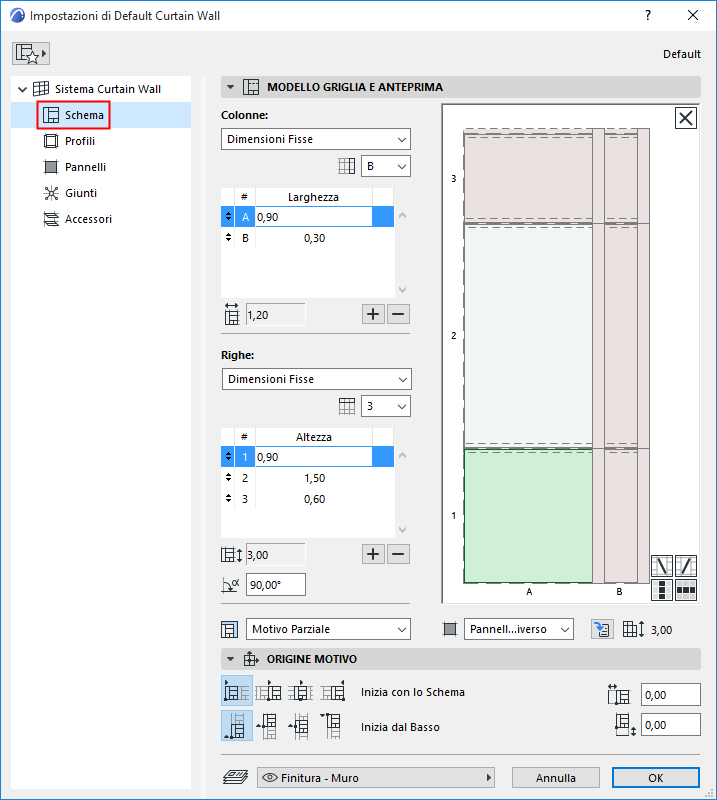
Task: Open the row count dropdown showing 3
Action: [386, 406]
